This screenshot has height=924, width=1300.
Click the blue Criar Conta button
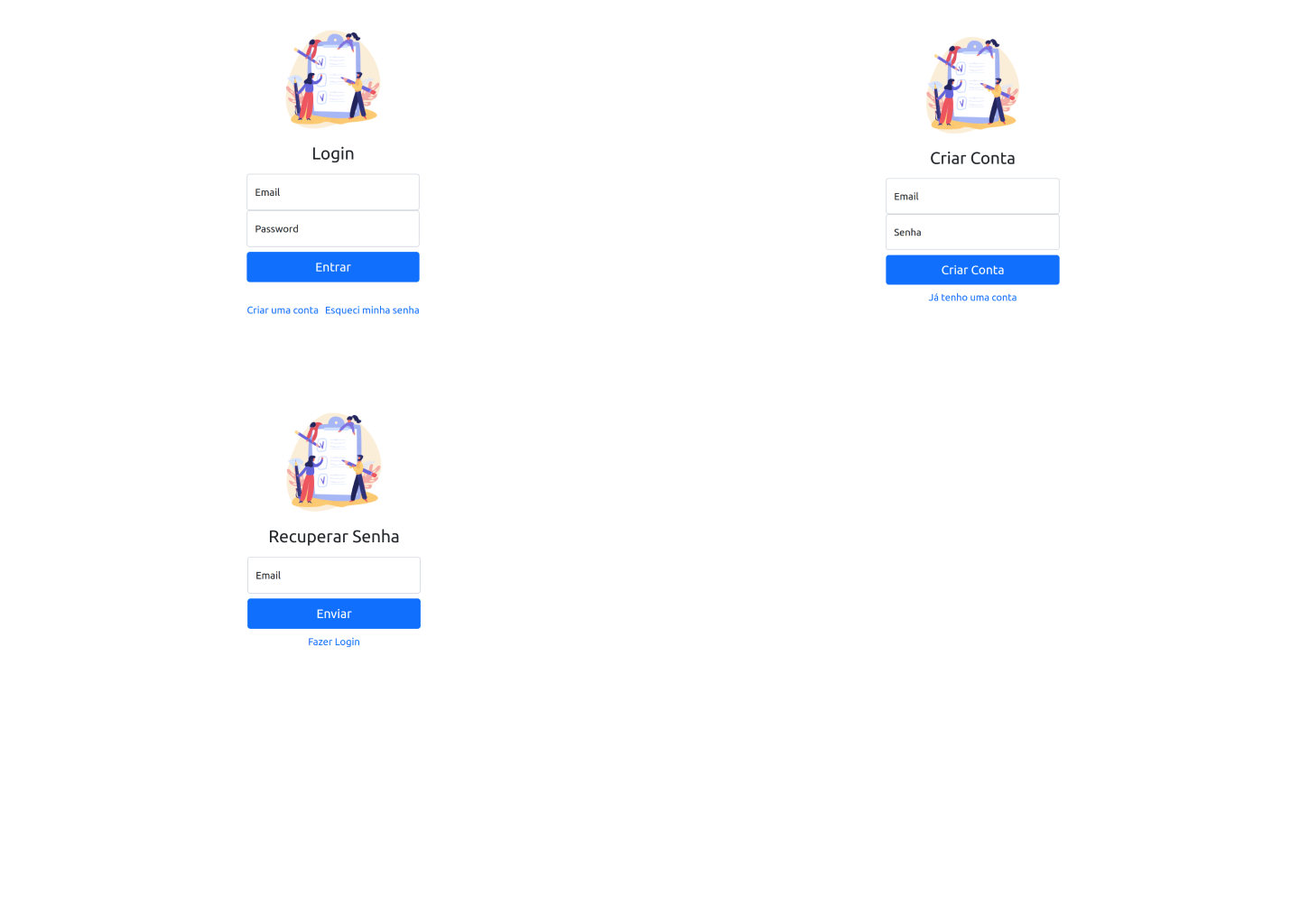[x=972, y=270]
